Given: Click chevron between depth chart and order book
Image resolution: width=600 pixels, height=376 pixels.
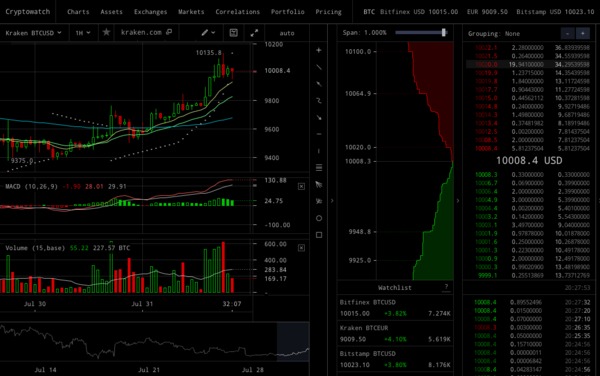Looking at the screenshot, I should click(458, 200).
